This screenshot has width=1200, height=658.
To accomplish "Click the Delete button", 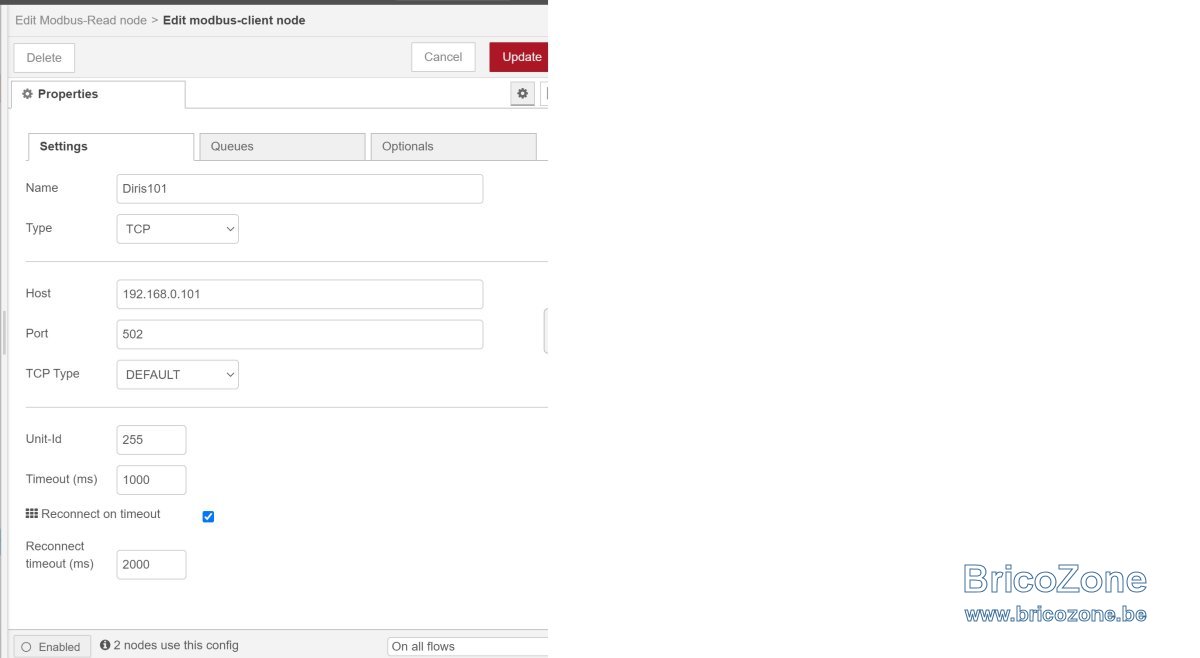I will [44, 58].
